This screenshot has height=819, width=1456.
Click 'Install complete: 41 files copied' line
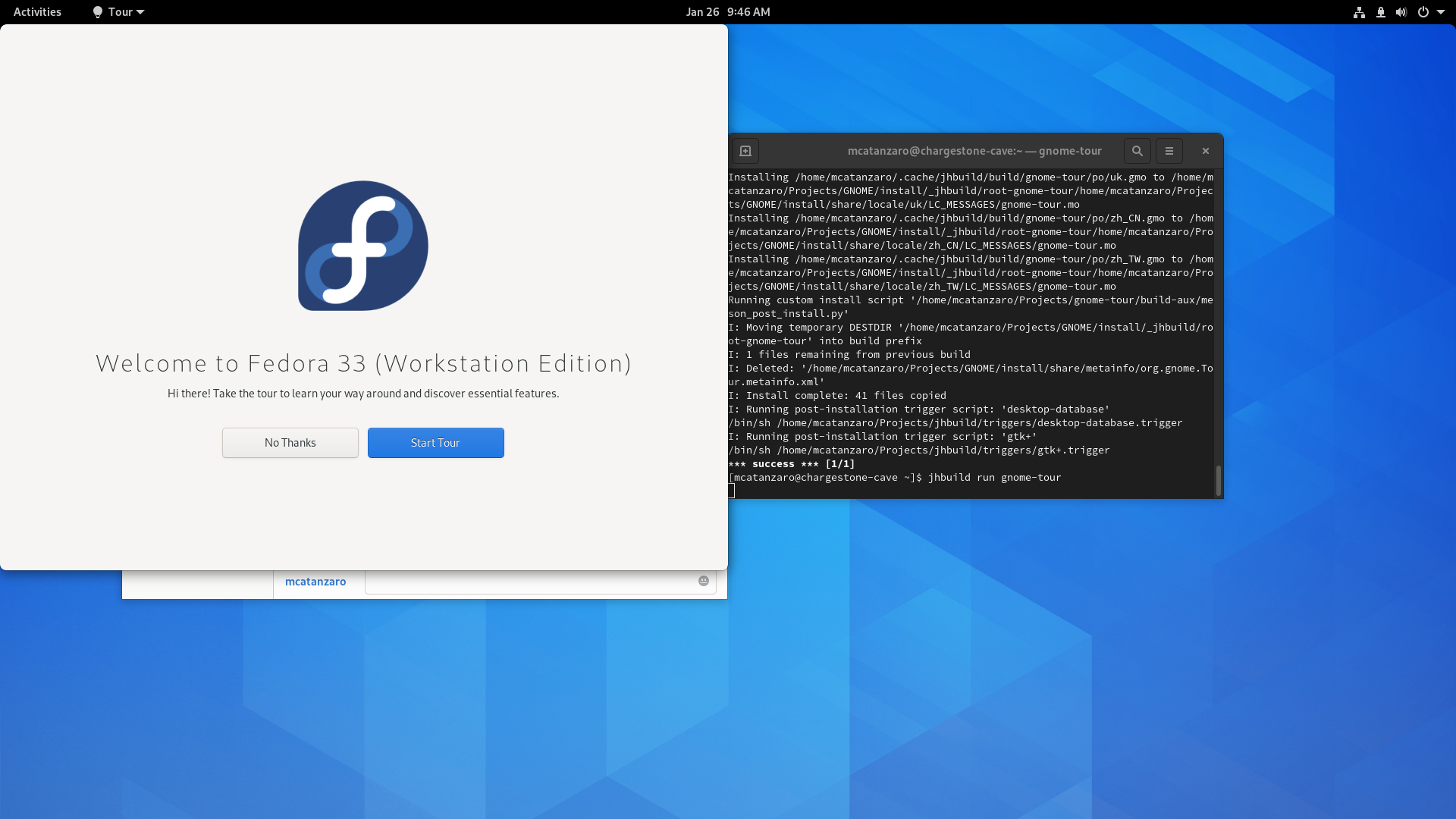[837, 396]
